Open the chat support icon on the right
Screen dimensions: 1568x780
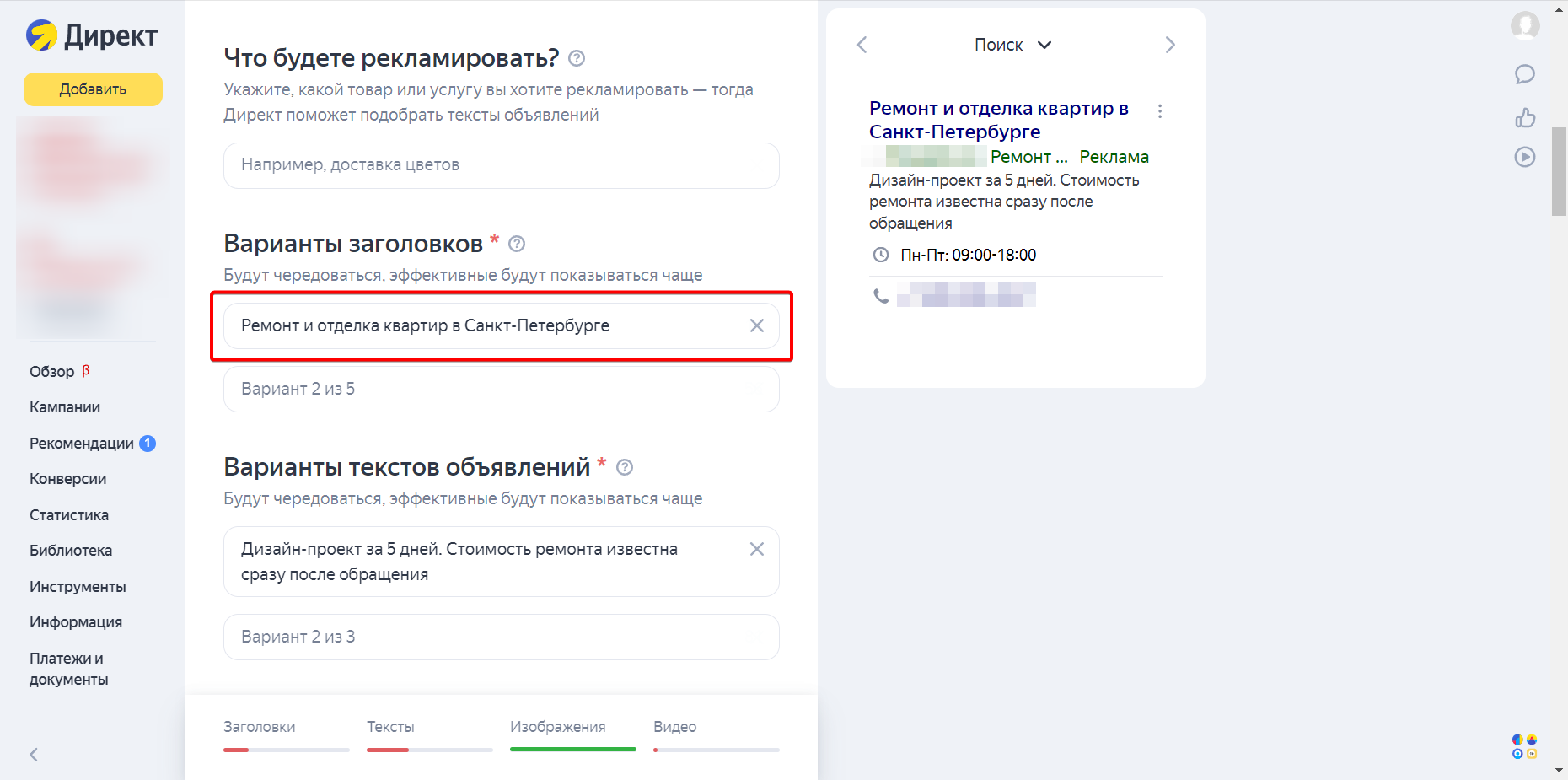pos(1525,74)
